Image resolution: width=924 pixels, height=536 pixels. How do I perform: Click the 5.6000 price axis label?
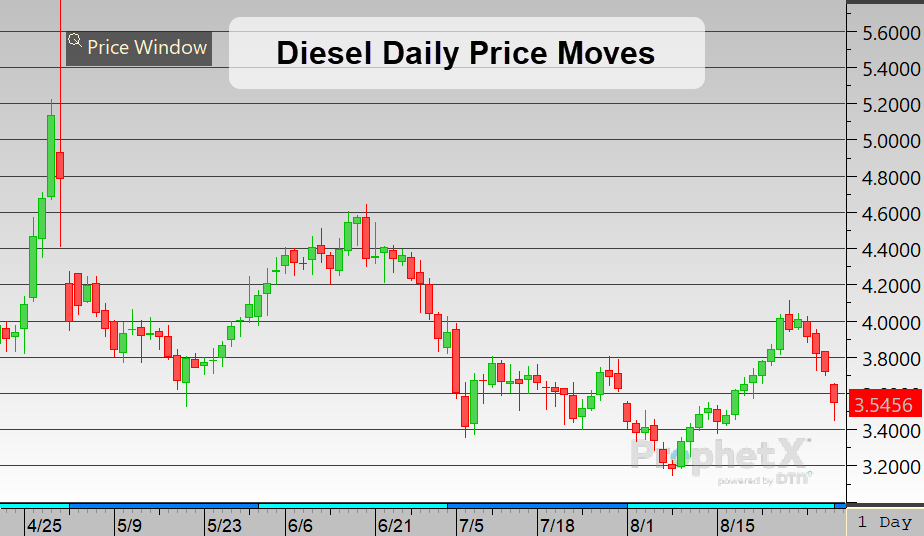(x=884, y=33)
